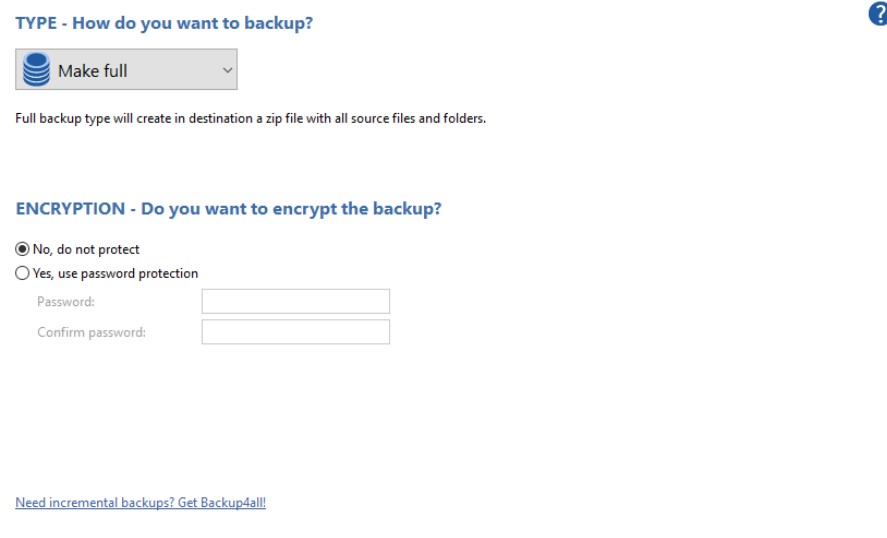Screen dimensions: 887x538
Task: Select the "No, do not protect" radio button
Action: (x=22, y=249)
